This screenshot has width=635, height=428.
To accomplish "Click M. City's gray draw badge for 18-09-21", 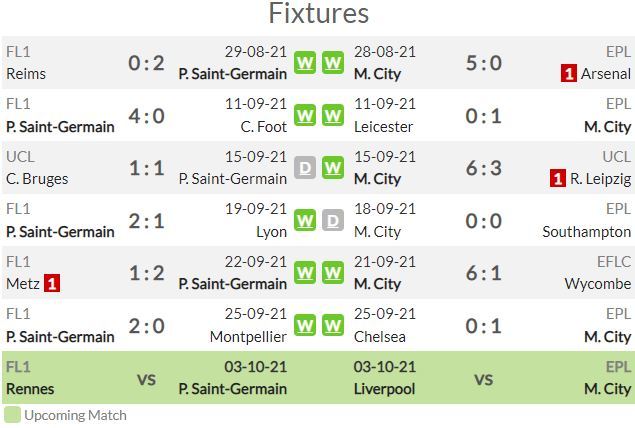I will [x=332, y=220].
